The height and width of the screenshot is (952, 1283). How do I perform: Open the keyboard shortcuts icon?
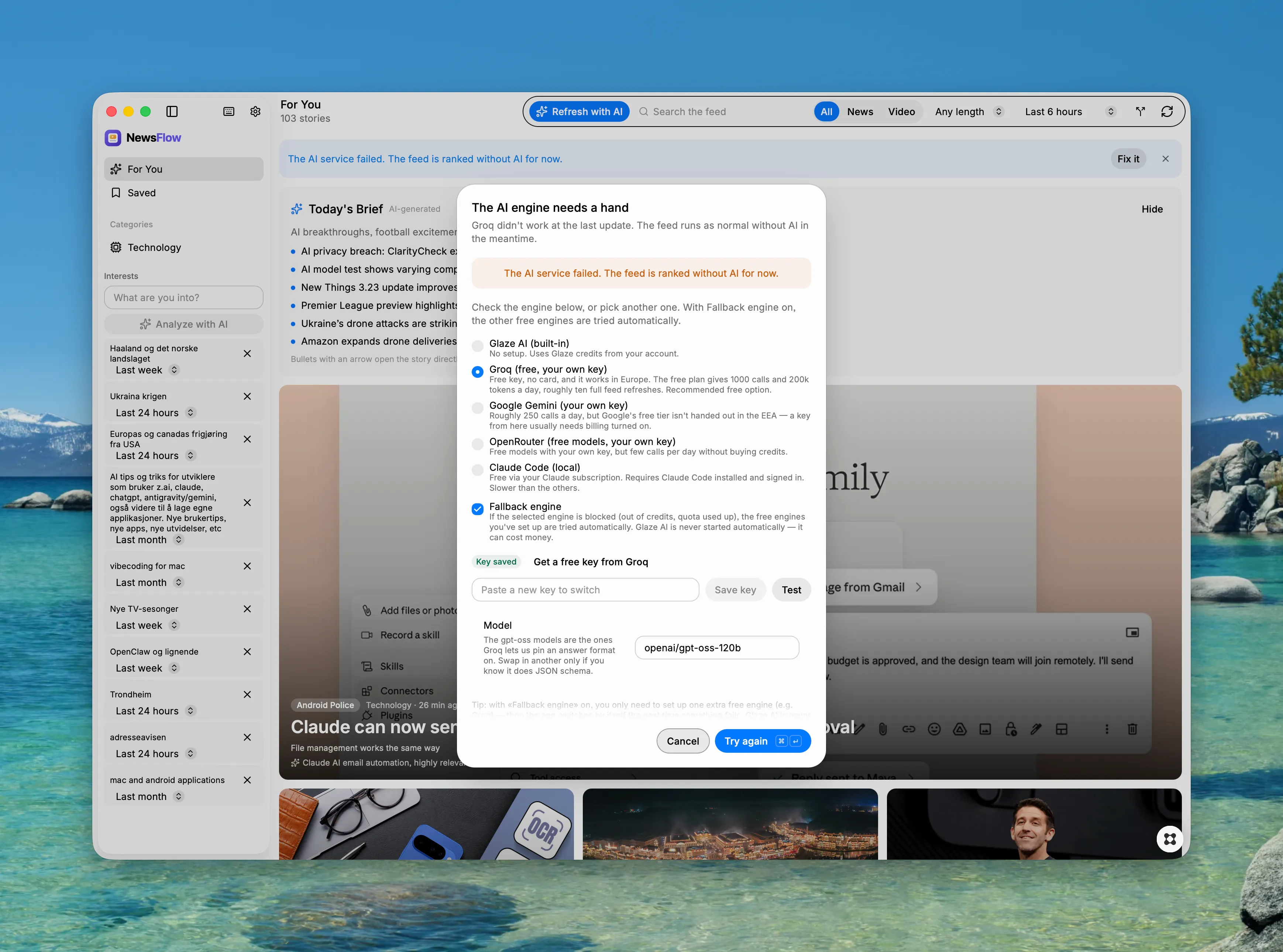tap(229, 111)
